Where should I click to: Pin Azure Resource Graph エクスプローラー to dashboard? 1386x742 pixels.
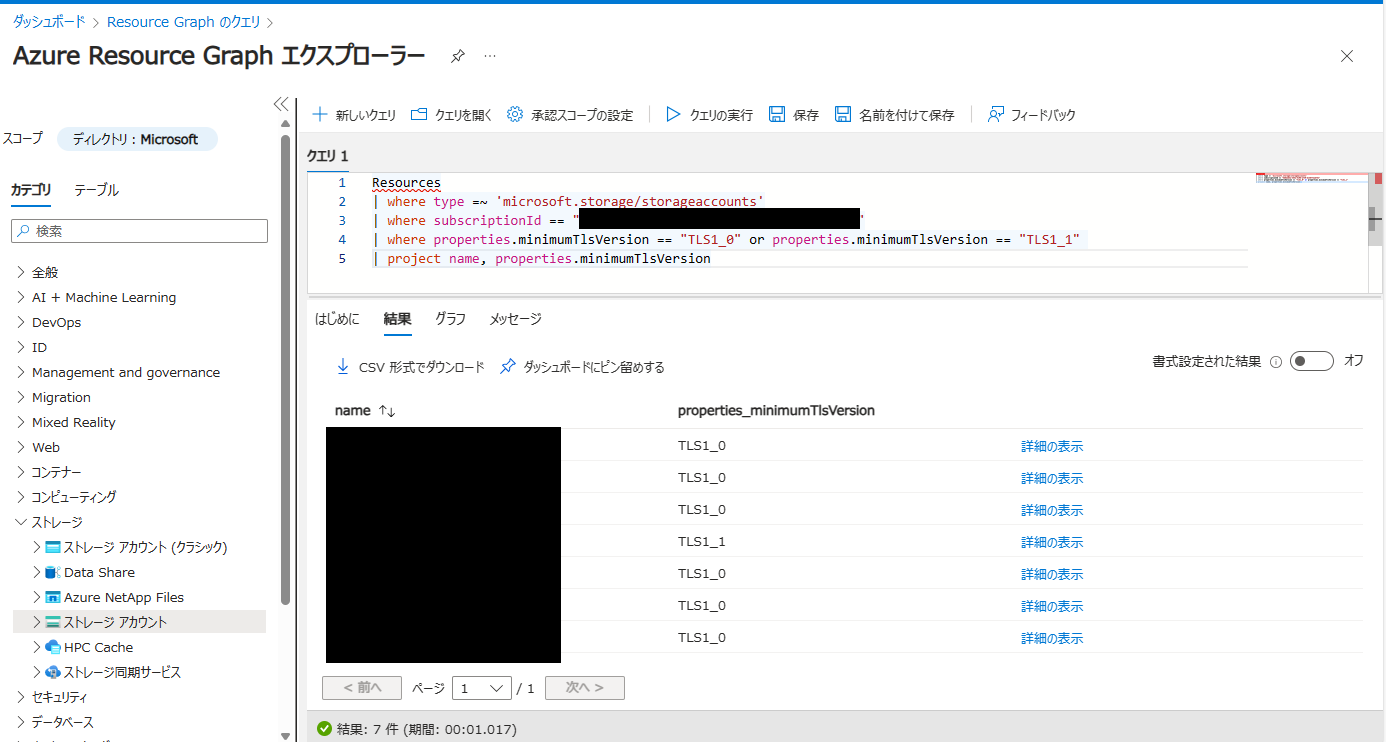[x=457, y=56]
